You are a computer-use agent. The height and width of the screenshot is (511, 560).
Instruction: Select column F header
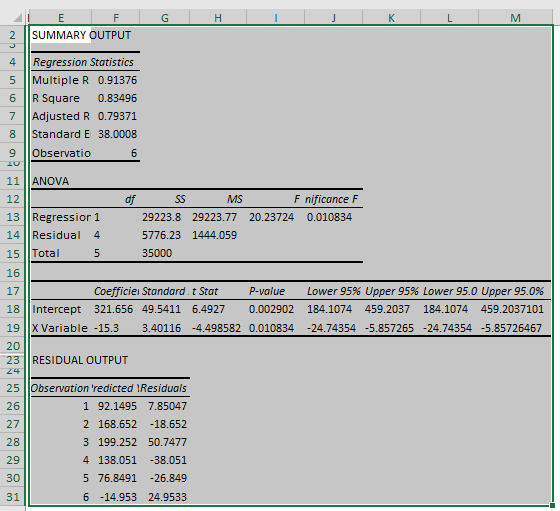tap(116, 17)
